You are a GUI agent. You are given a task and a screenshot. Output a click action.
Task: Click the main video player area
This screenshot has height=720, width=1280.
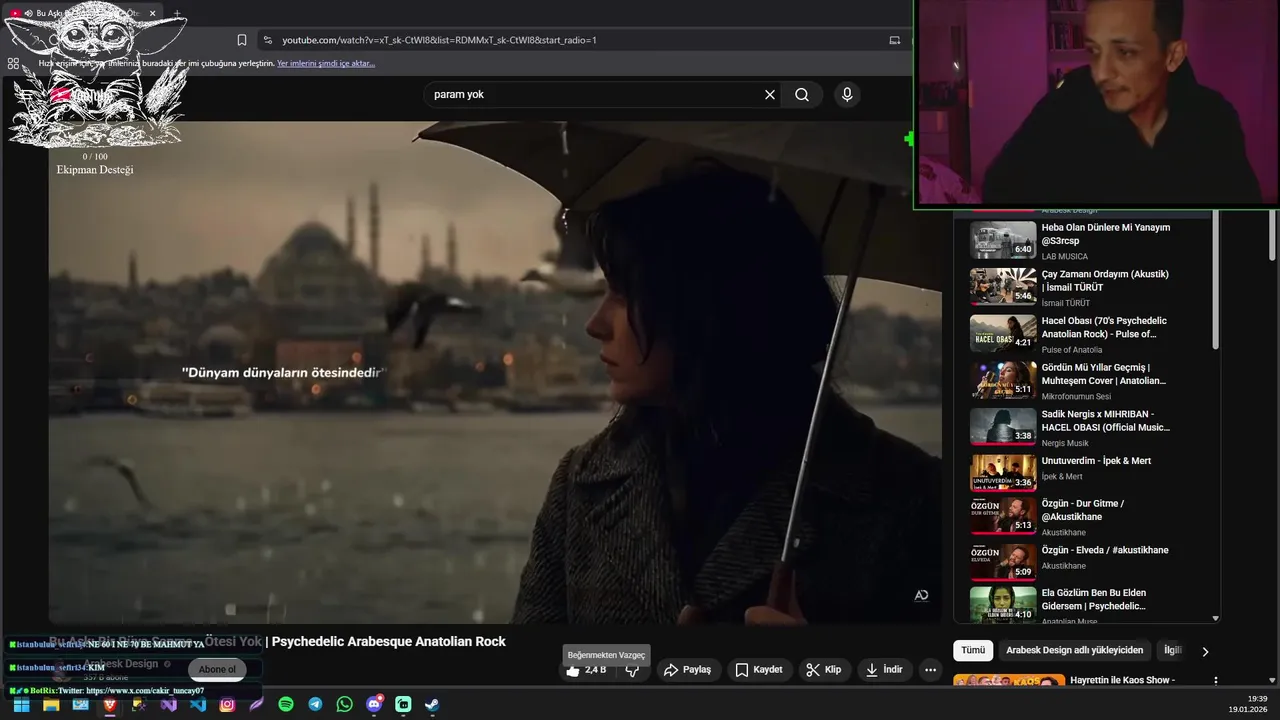pyautogui.click(x=495, y=372)
